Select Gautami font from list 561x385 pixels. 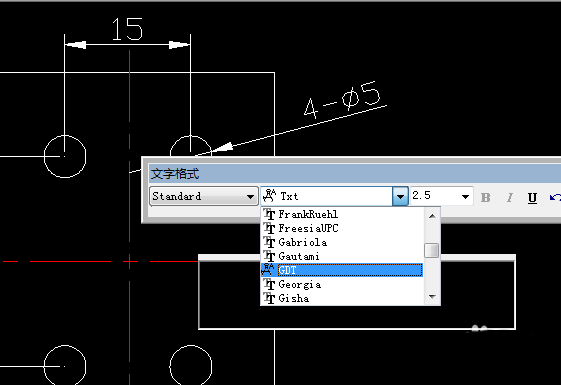pyautogui.click(x=342, y=256)
